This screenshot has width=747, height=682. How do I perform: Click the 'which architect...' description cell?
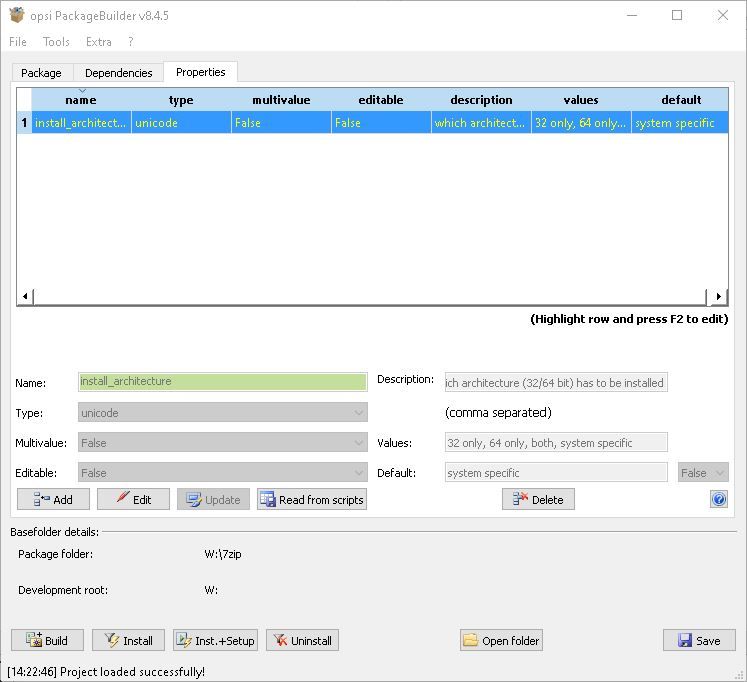click(481, 122)
